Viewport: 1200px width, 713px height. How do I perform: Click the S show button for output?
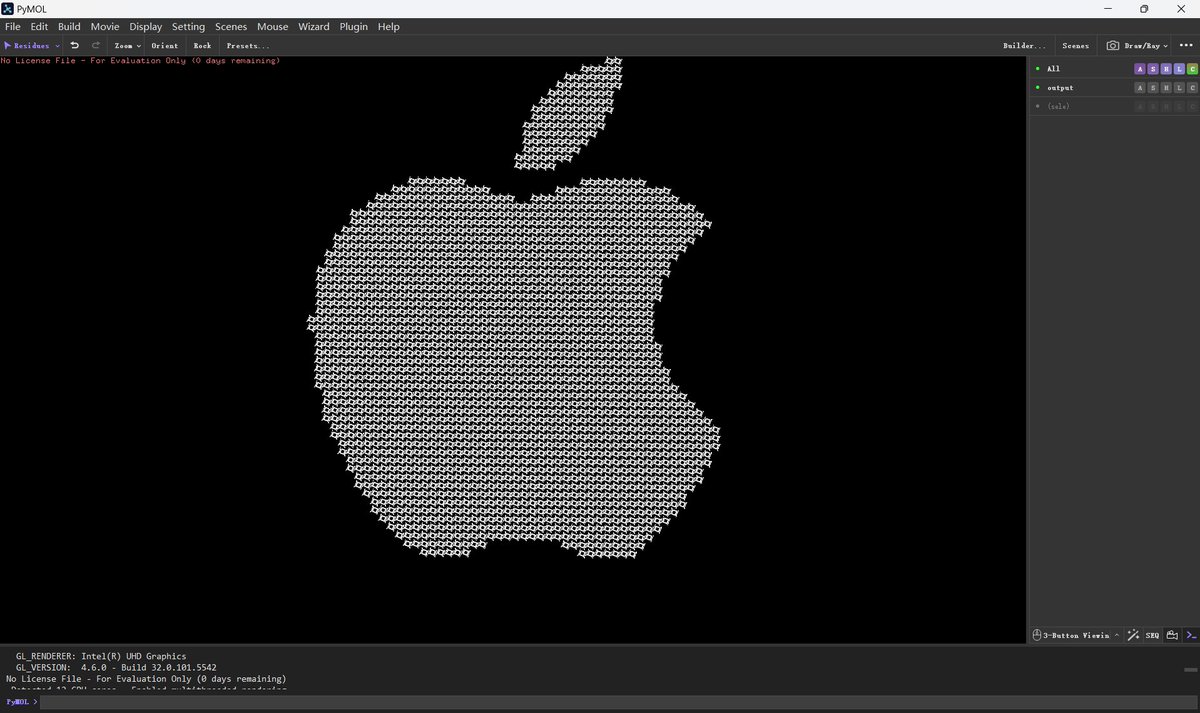1153,88
